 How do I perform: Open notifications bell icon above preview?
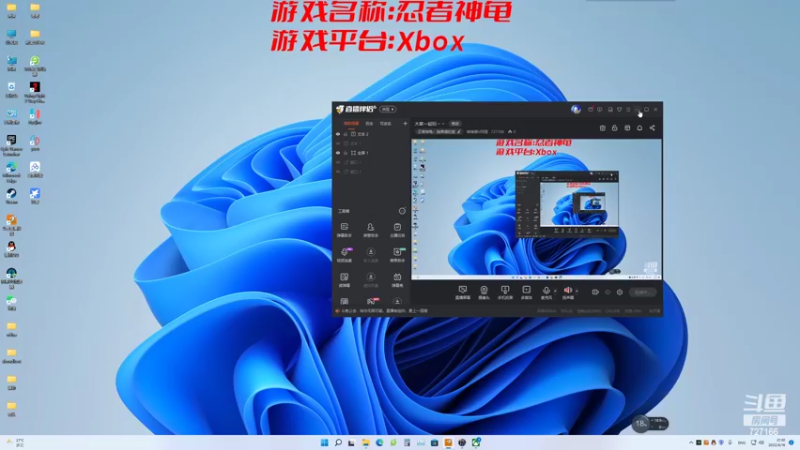tap(639, 128)
